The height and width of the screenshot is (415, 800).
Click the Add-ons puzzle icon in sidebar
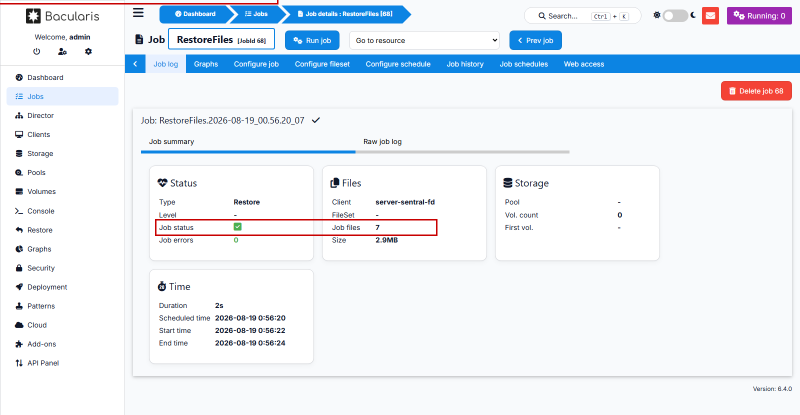click(19, 344)
